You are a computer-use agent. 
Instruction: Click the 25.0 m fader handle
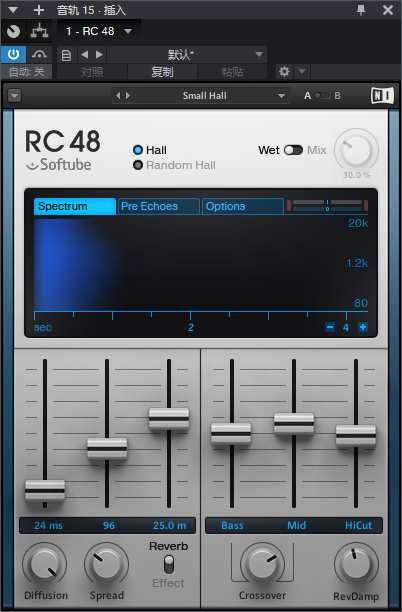(x=169, y=419)
